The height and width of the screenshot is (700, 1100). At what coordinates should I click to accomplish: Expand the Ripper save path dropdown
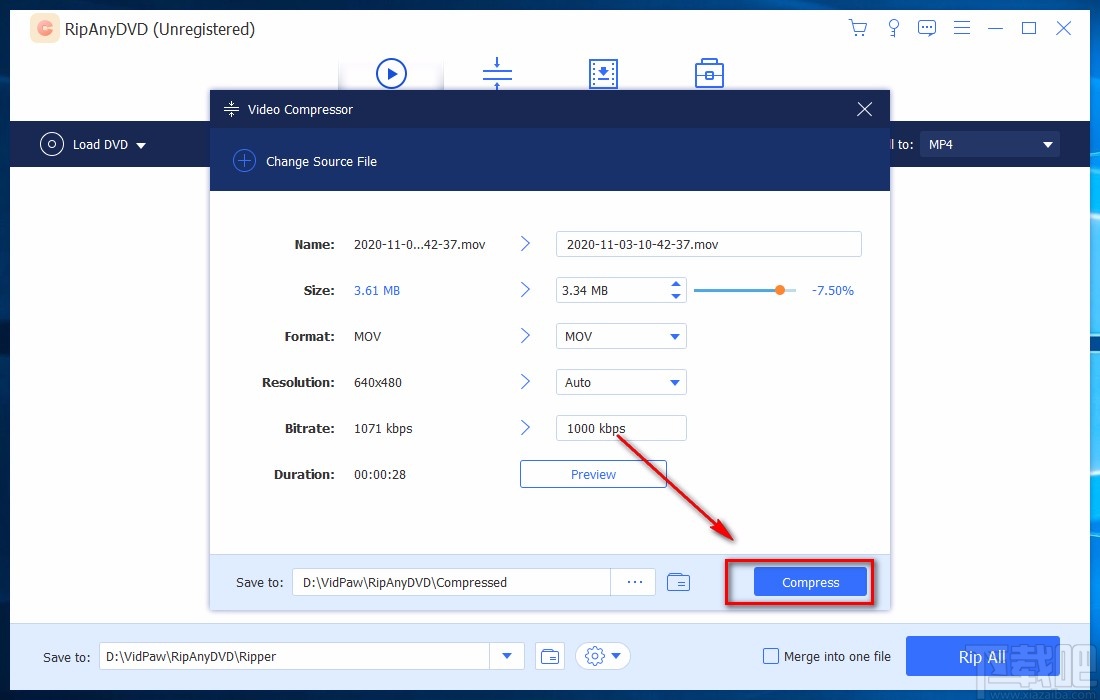tap(507, 657)
